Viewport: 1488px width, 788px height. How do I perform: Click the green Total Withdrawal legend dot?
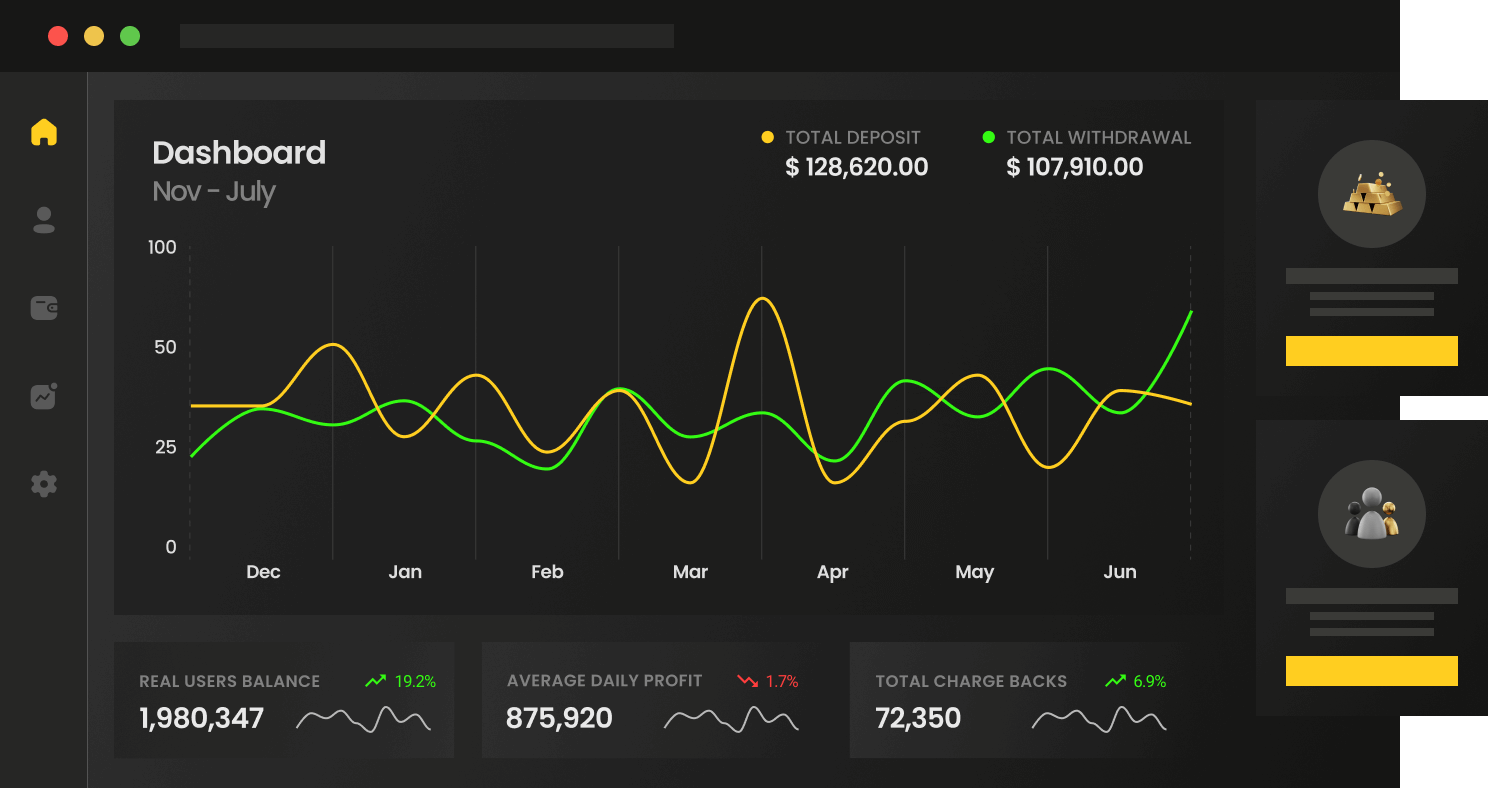[x=989, y=137]
